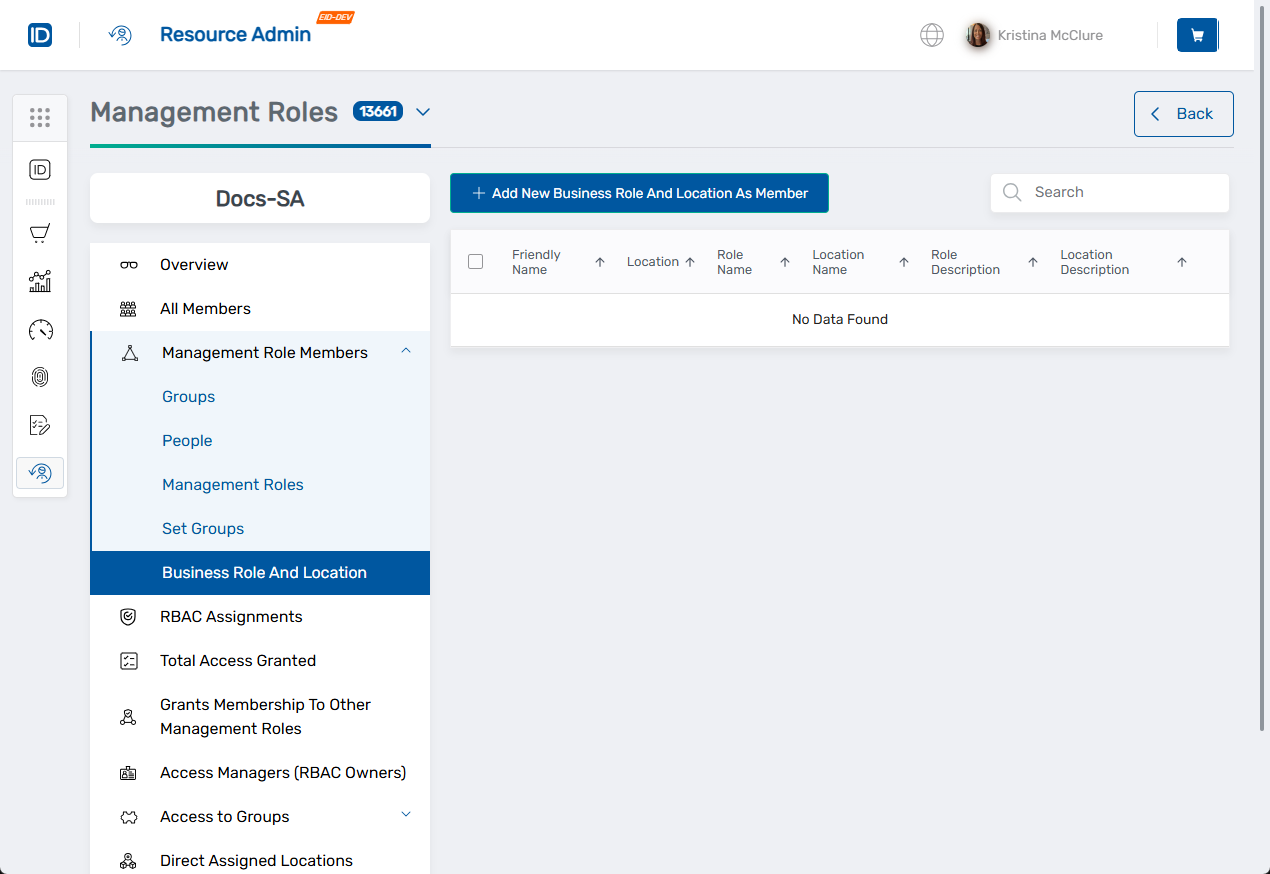The width and height of the screenshot is (1270, 874).
Task: Select Groups under Management Role Members
Action: point(188,396)
